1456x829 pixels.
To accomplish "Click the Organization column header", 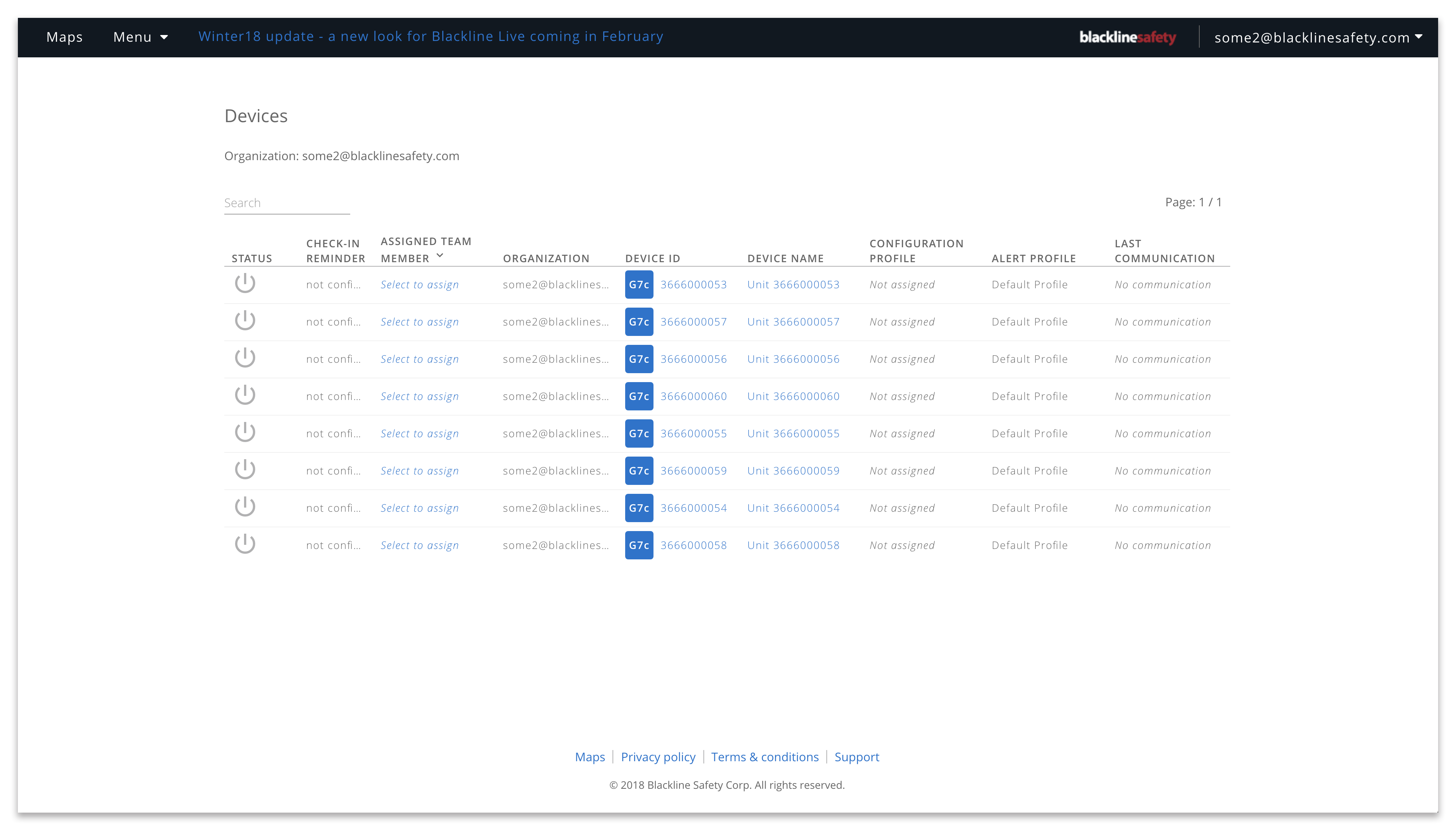I will 545,258.
